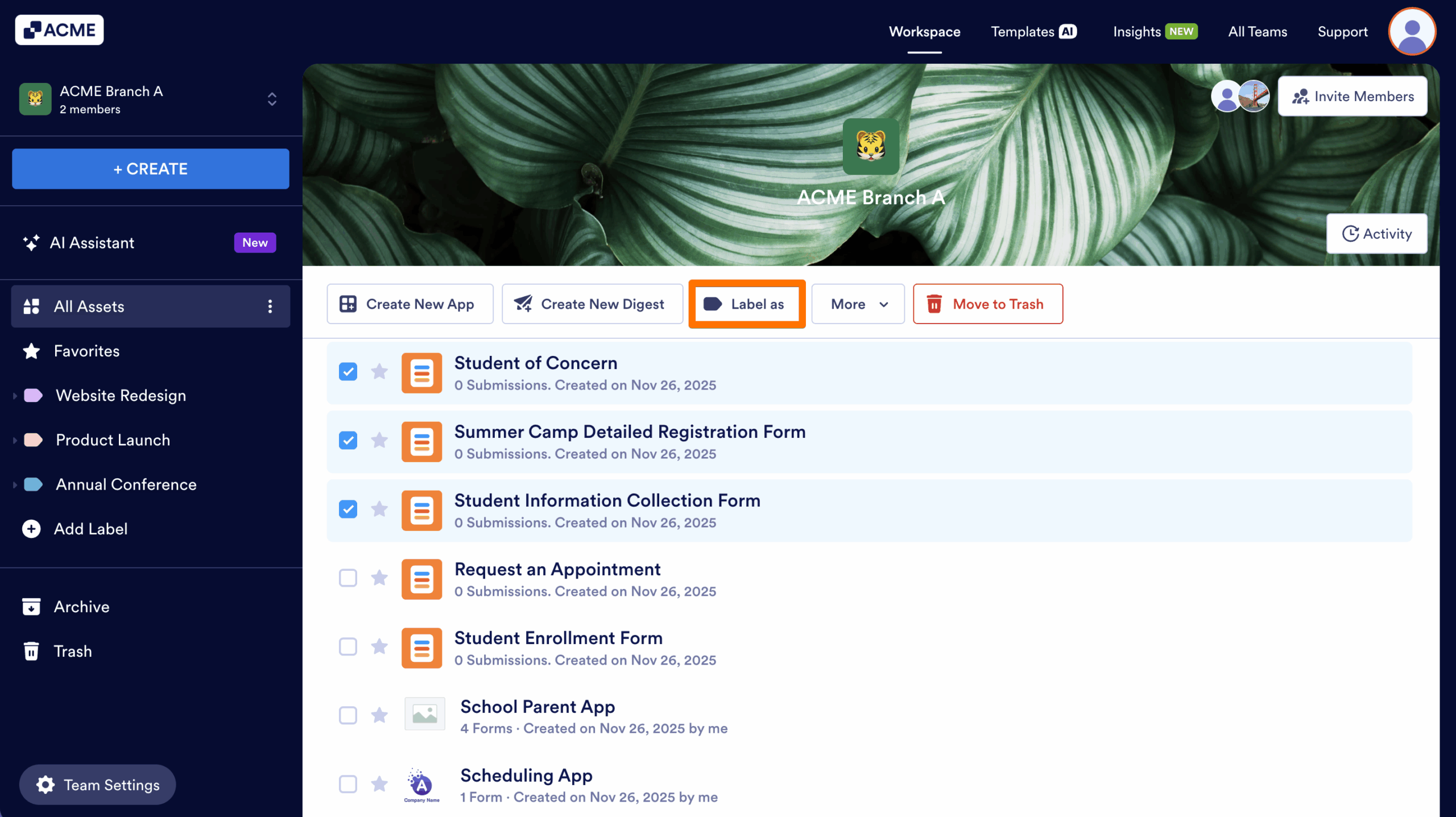Screen dimensions: 1456x817
Task: Open the Archive folder in the sidebar
Action: [x=81, y=607]
